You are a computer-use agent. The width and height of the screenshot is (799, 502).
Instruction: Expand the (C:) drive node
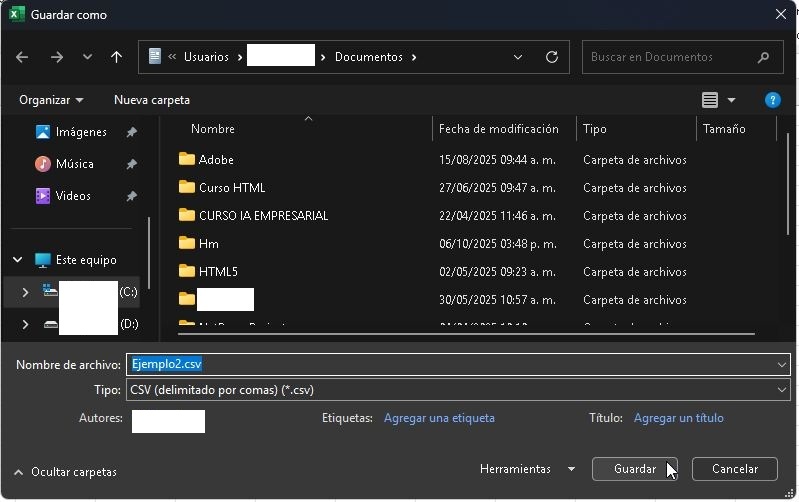(x=25, y=292)
